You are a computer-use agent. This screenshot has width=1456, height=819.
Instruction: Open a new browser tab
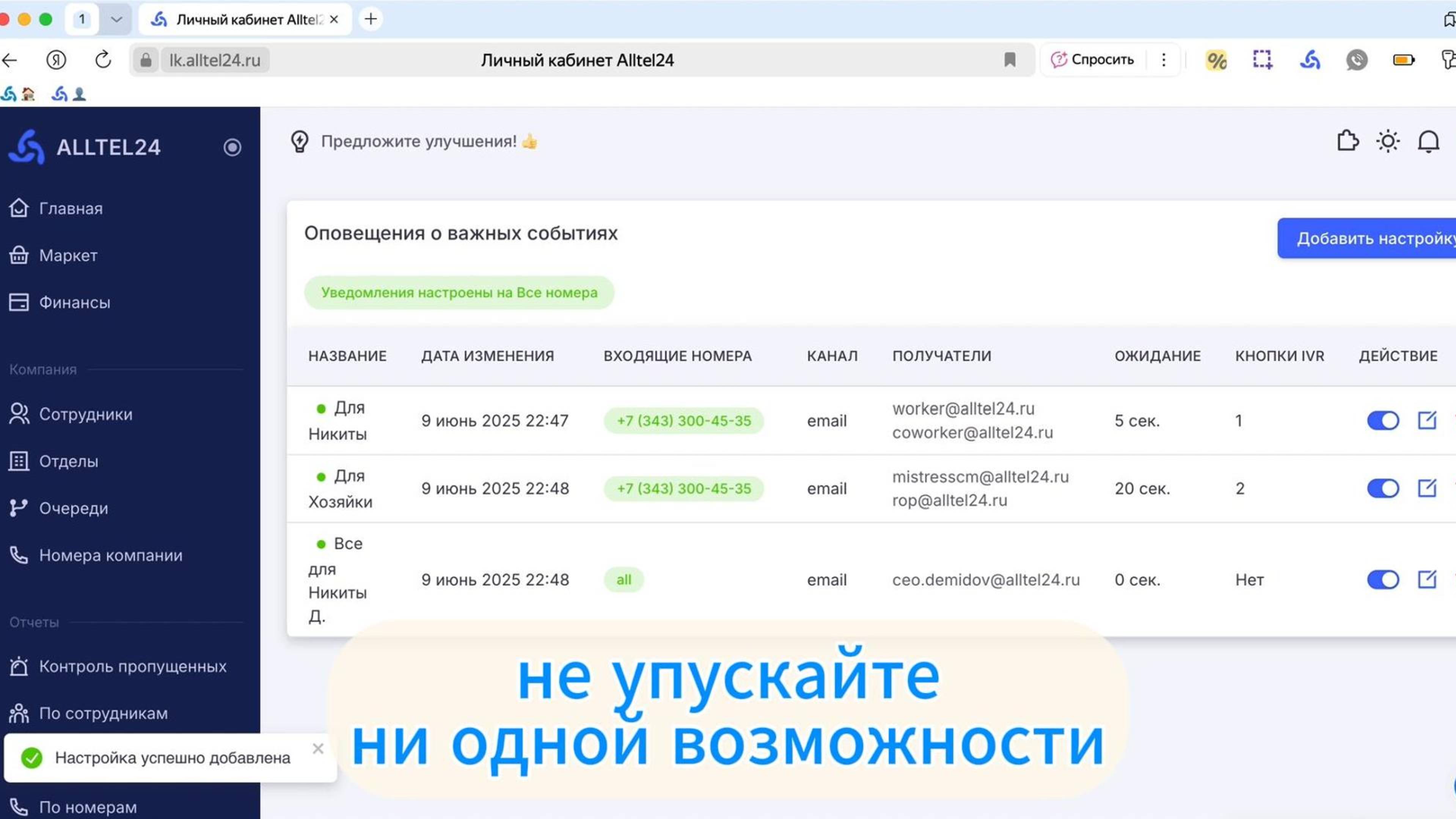tap(371, 19)
